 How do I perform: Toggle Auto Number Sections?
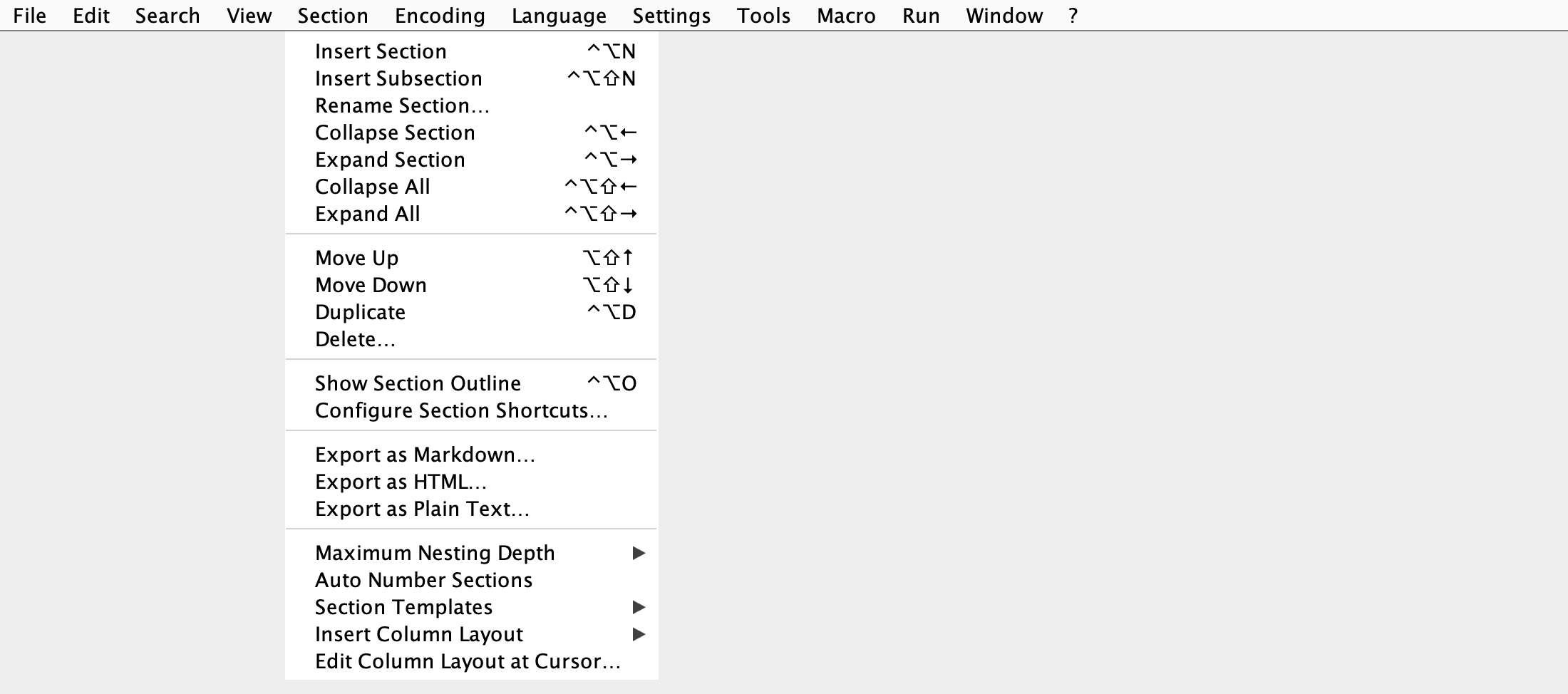coord(471,580)
